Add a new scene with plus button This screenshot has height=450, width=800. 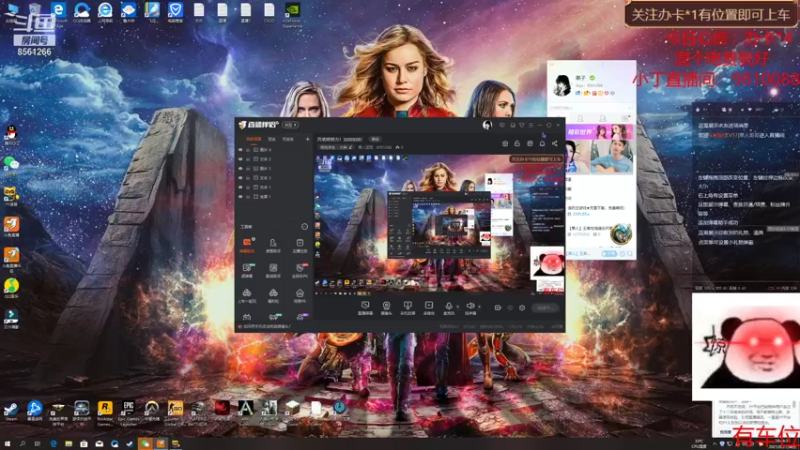pos(308,139)
